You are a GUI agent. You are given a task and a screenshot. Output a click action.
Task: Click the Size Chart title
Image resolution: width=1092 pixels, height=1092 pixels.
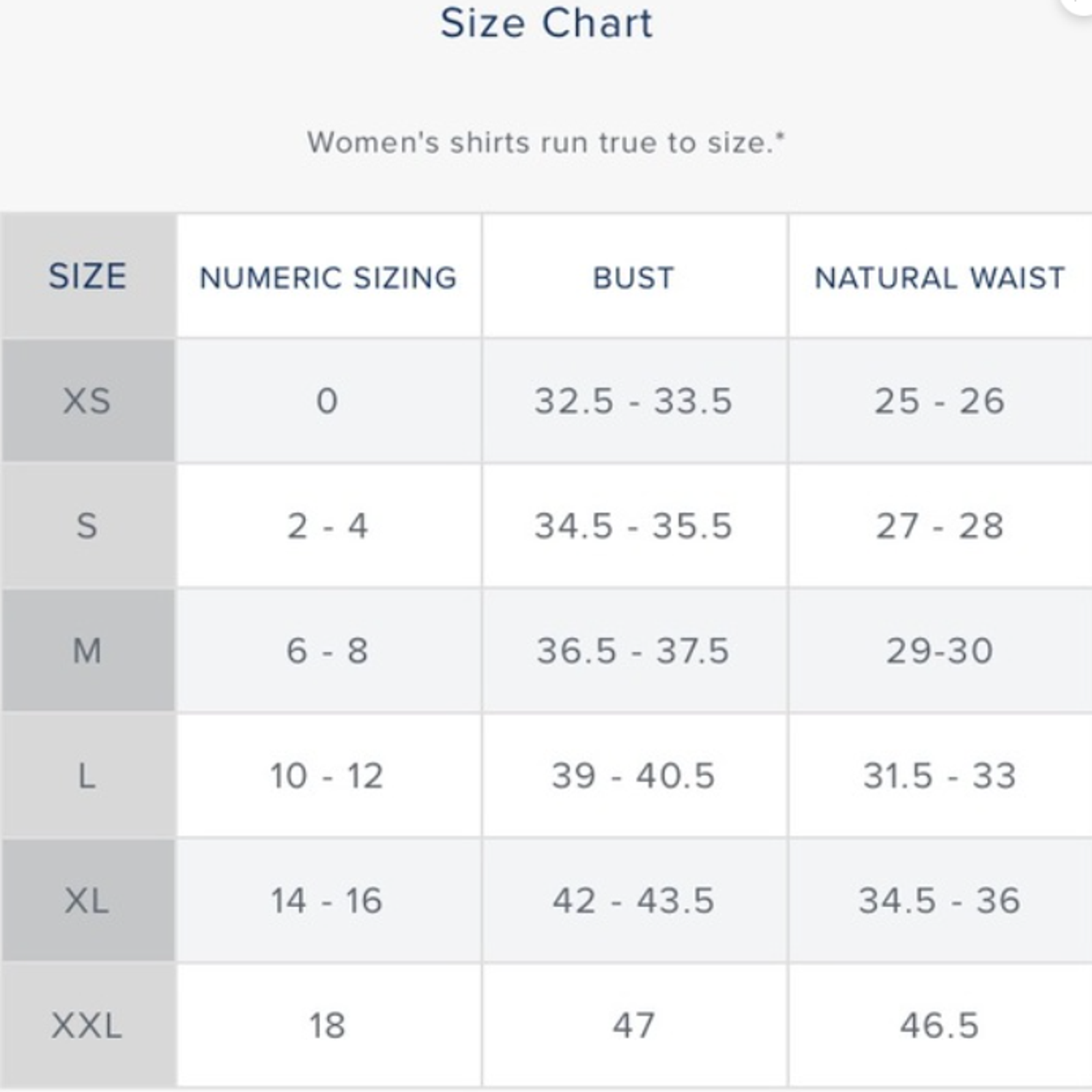coord(546,24)
